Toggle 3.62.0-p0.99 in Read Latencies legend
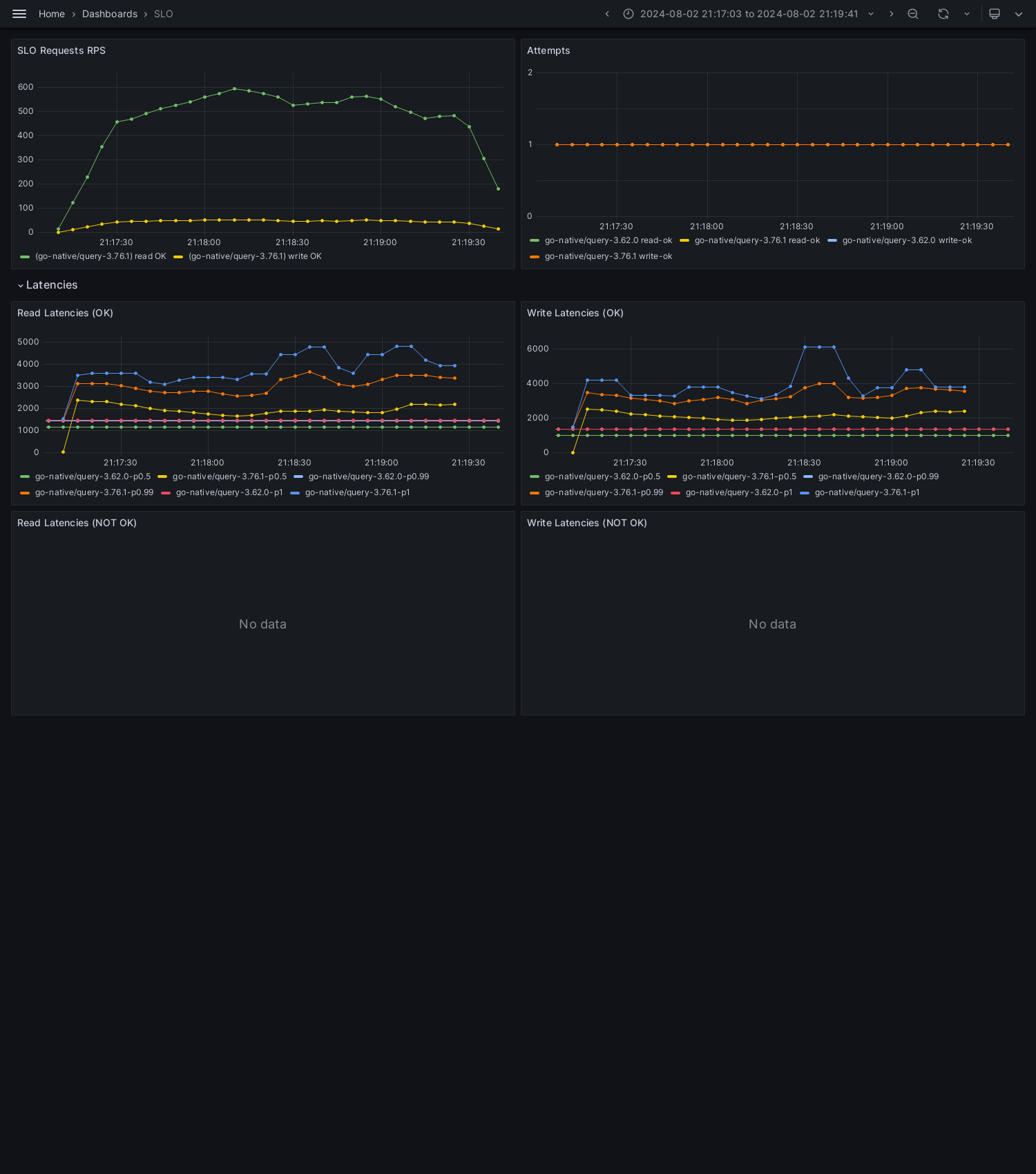1036x1174 pixels. 369,477
